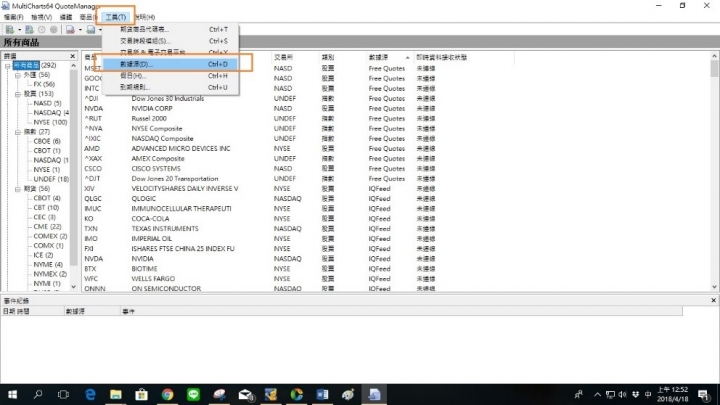Click the 日期 時間 column header in event log
Viewport: 720px width, 405px height.
32,311
